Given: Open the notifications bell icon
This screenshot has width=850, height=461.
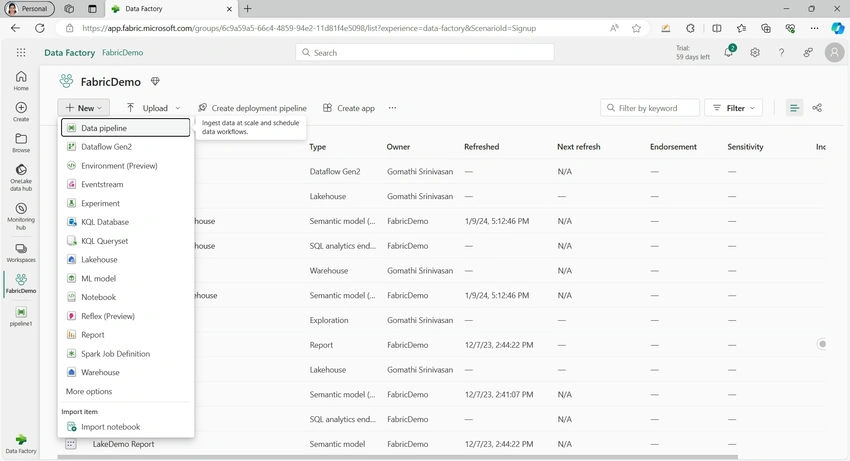Looking at the screenshot, I should click(729, 52).
